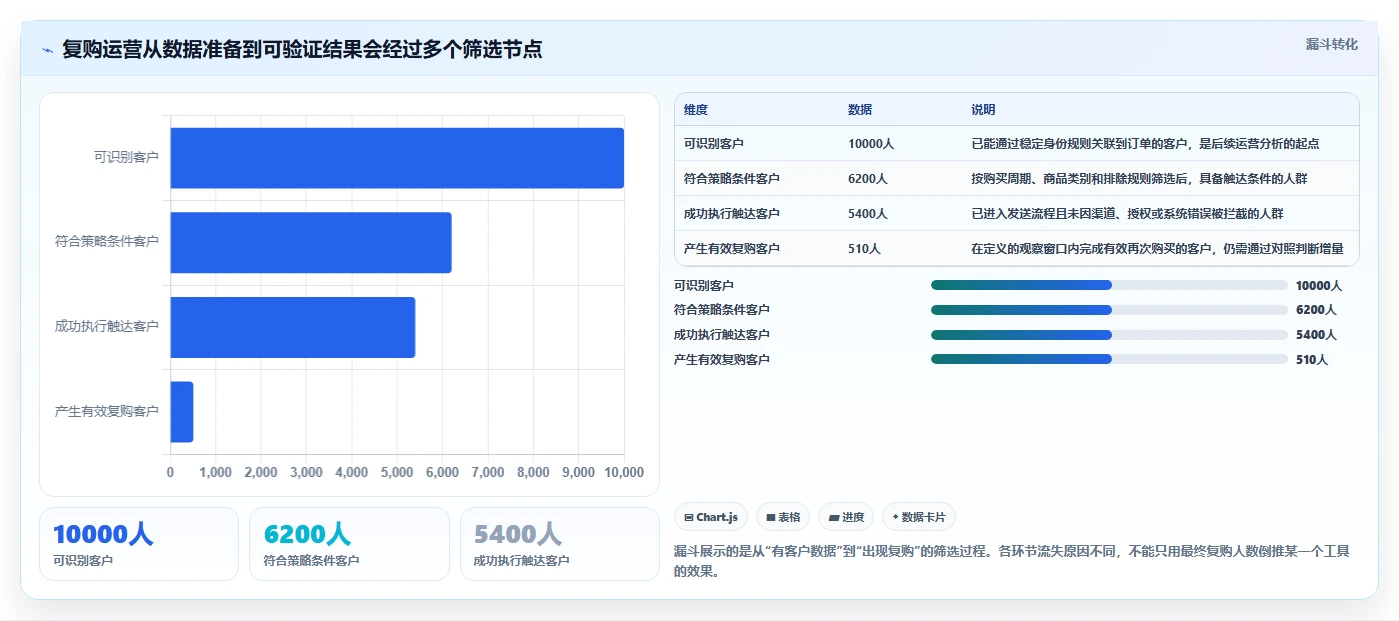Click the 2,000 tick on the x-axis
This screenshot has width=1399, height=621.
261,472
